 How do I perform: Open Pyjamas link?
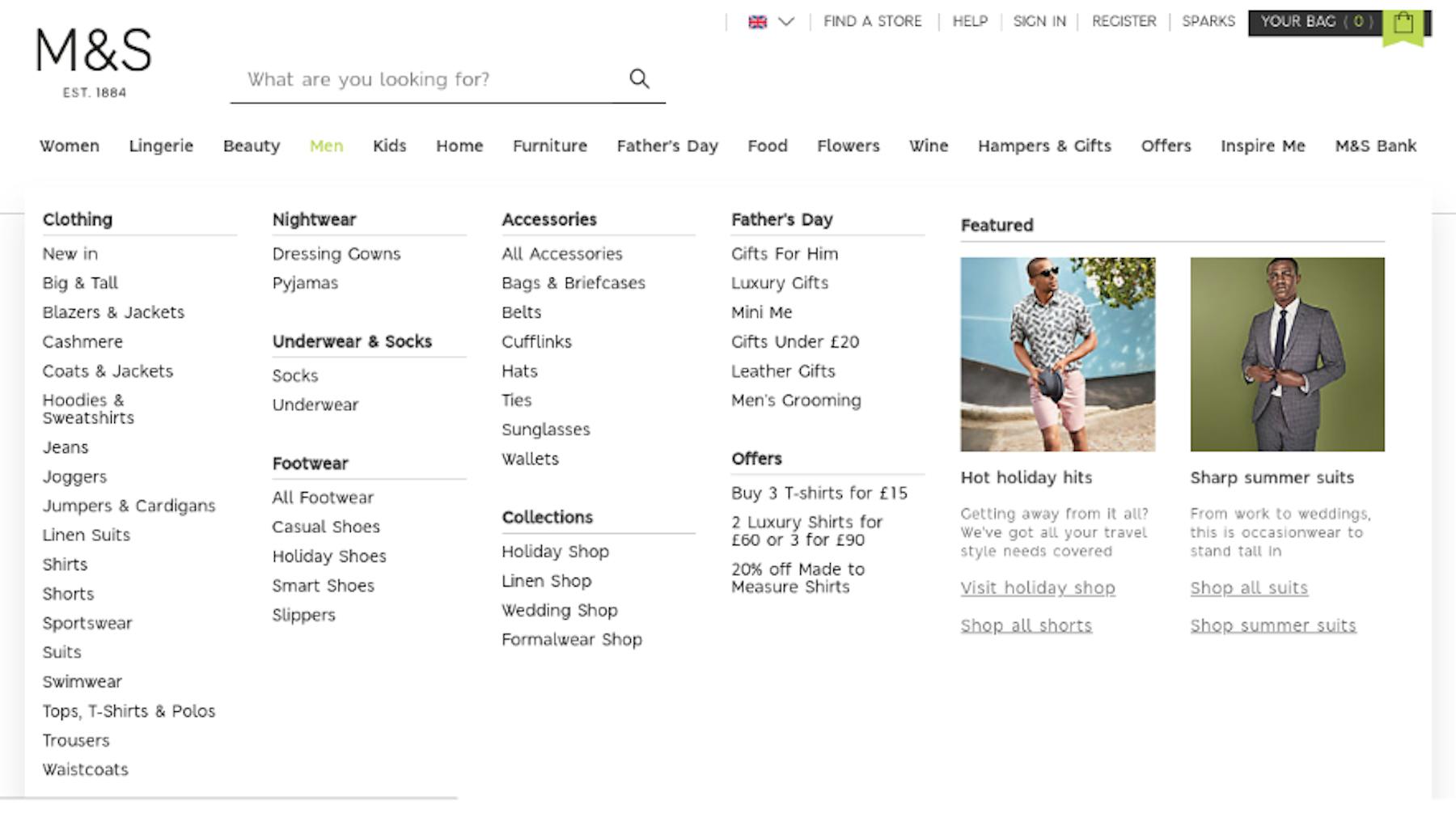point(305,283)
